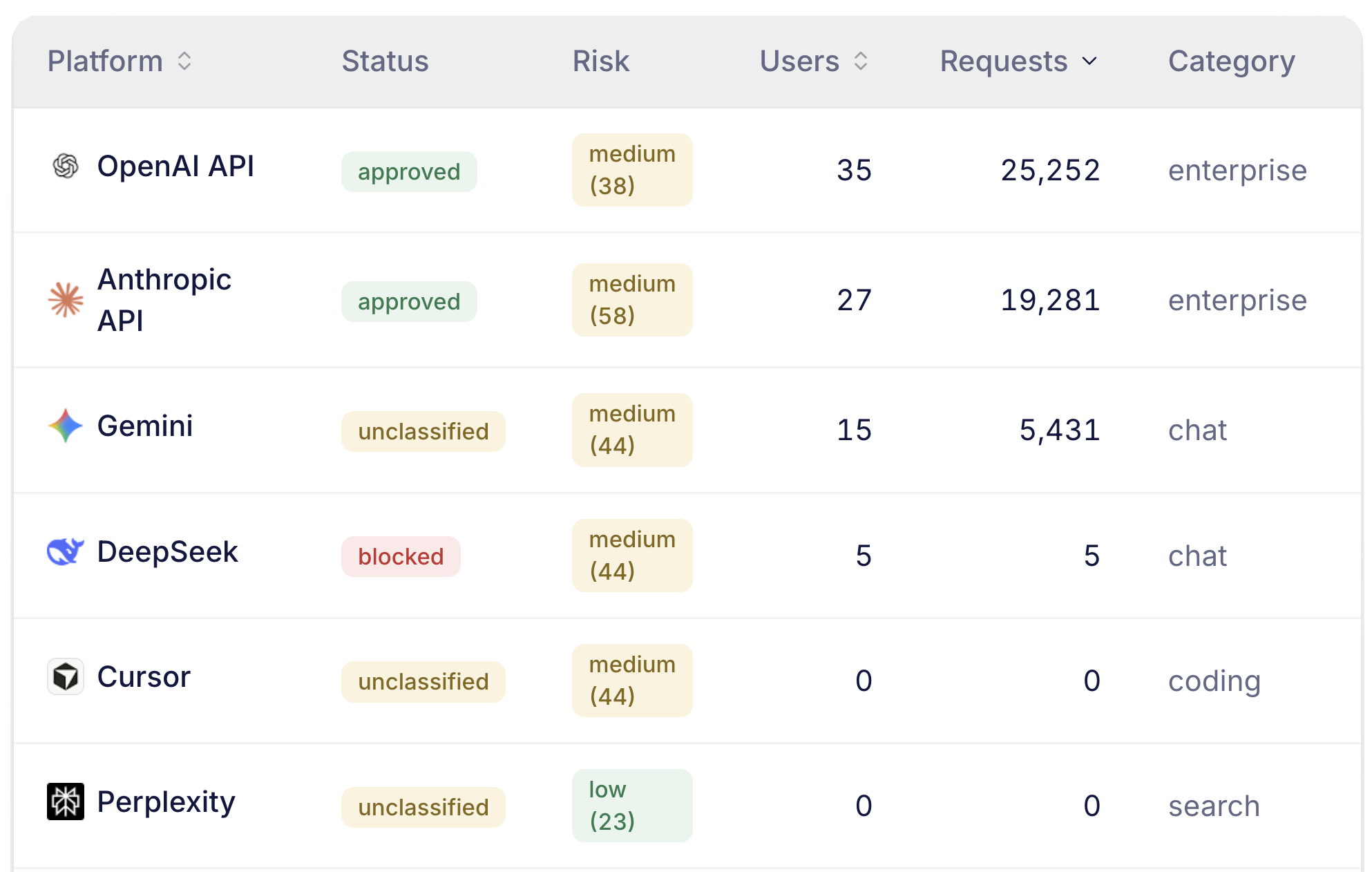Open the DeepSeek platform name
The image size is (1372, 872).
(168, 551)
